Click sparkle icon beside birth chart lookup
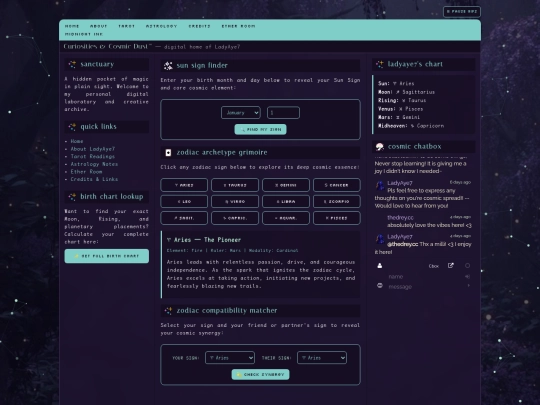Viewport: 540px width, 405px height. (x=72, y=197)
